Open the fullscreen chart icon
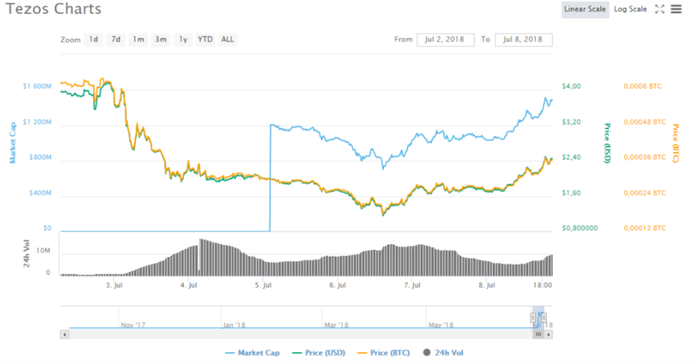 (660, 9)
